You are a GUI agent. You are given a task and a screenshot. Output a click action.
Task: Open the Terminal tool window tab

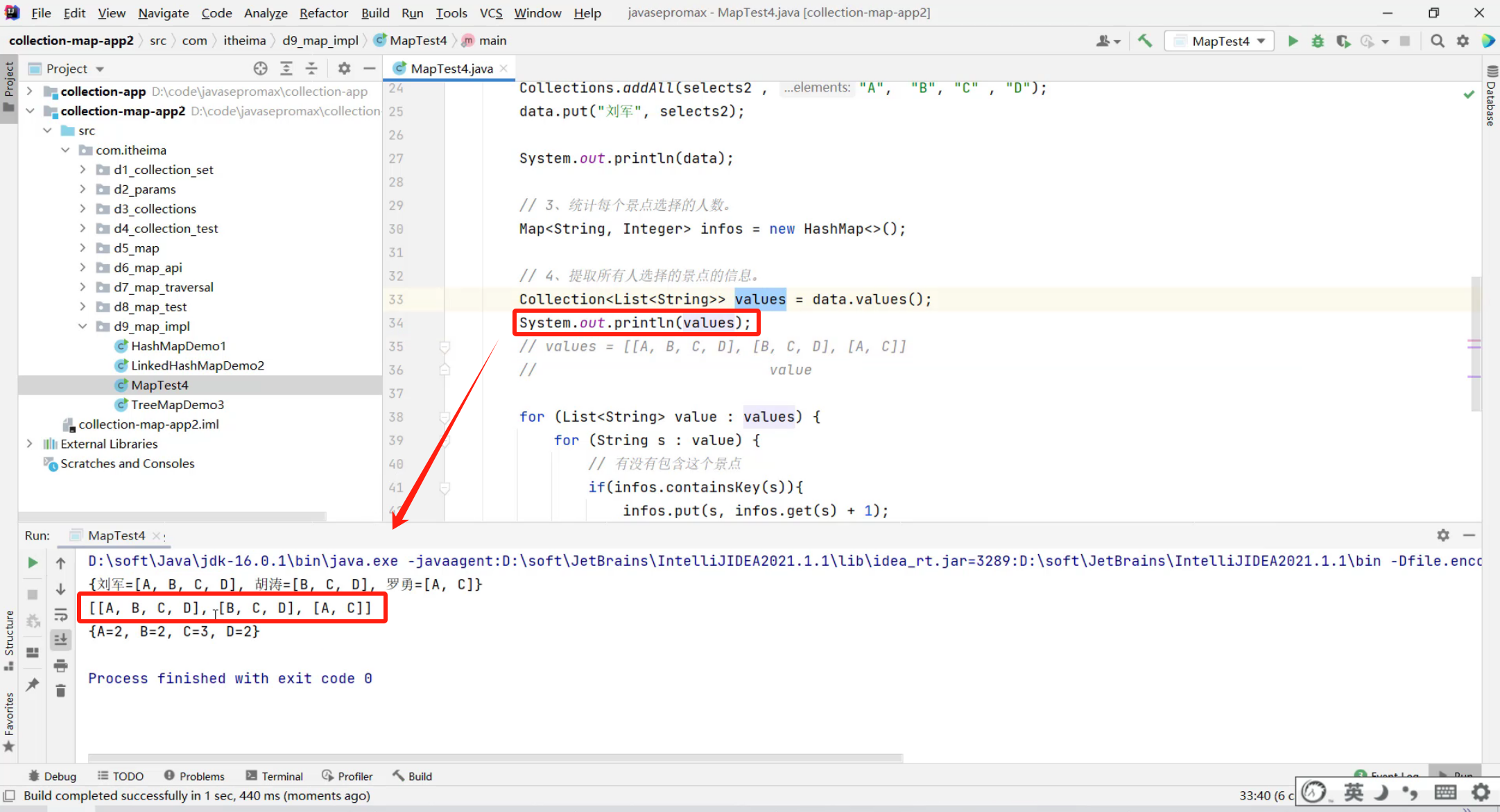[275, 776]
